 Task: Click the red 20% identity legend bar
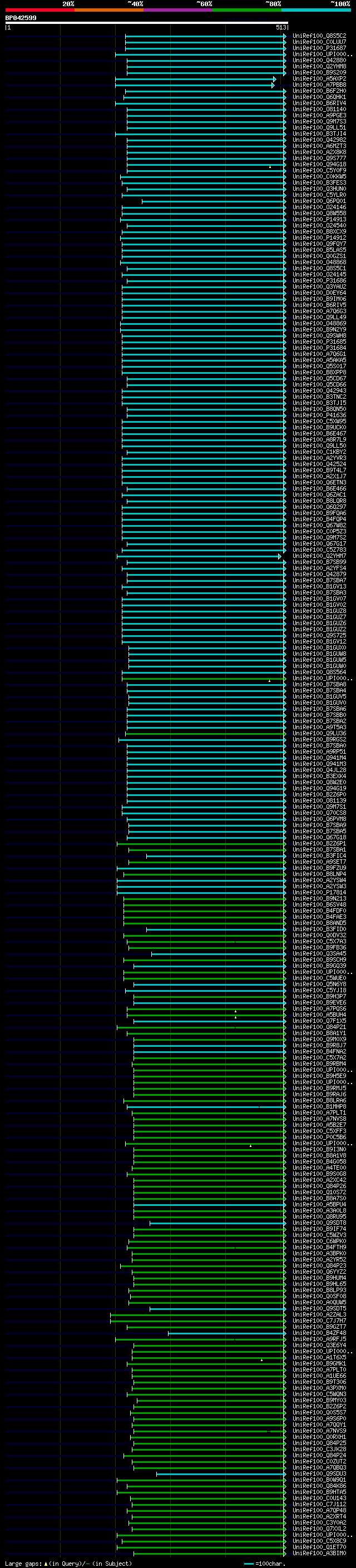click(x=39, y=10)
